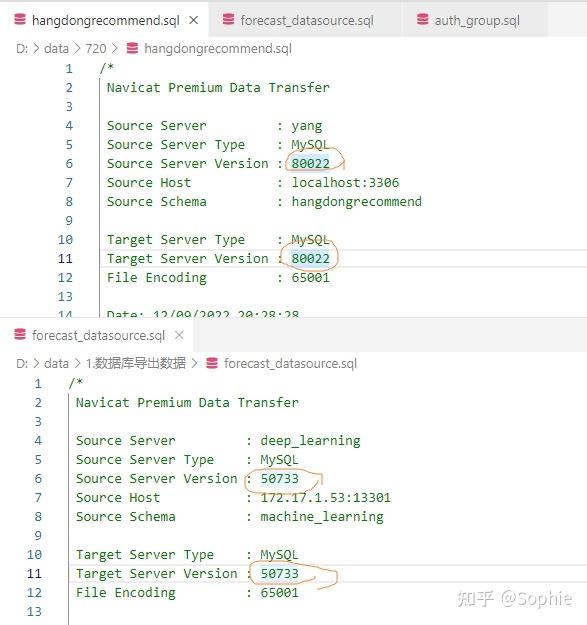This screenshot has height=625, width=587.
Task: Close the hangdongrecommend.sql tab
Action: [194, 20]
